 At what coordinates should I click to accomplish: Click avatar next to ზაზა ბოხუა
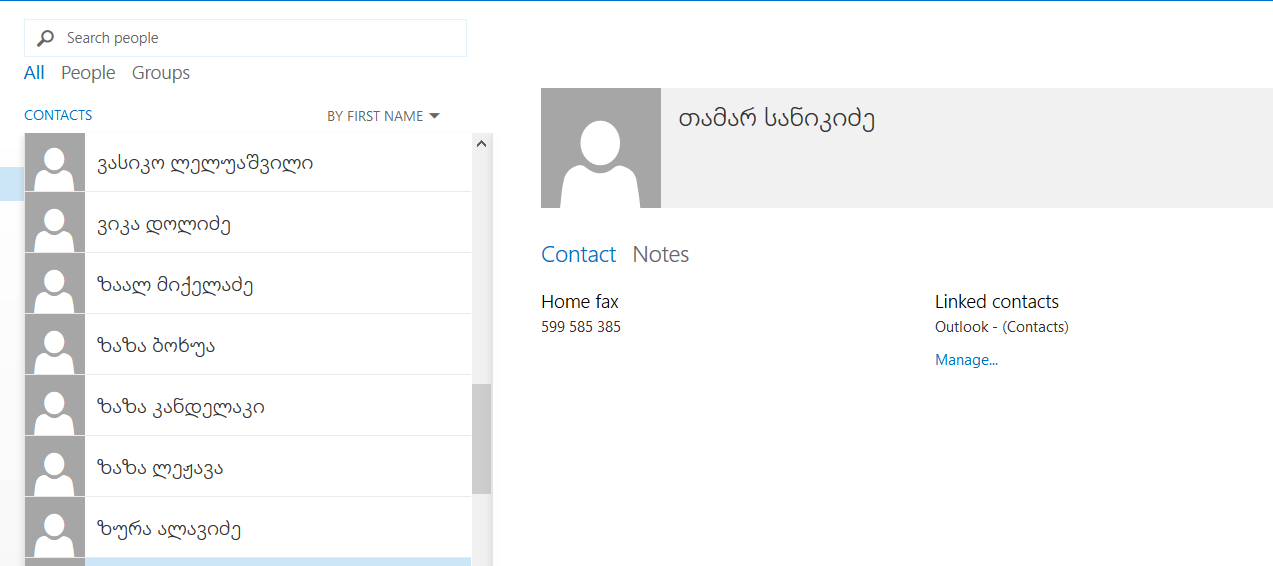pos(54,345)
